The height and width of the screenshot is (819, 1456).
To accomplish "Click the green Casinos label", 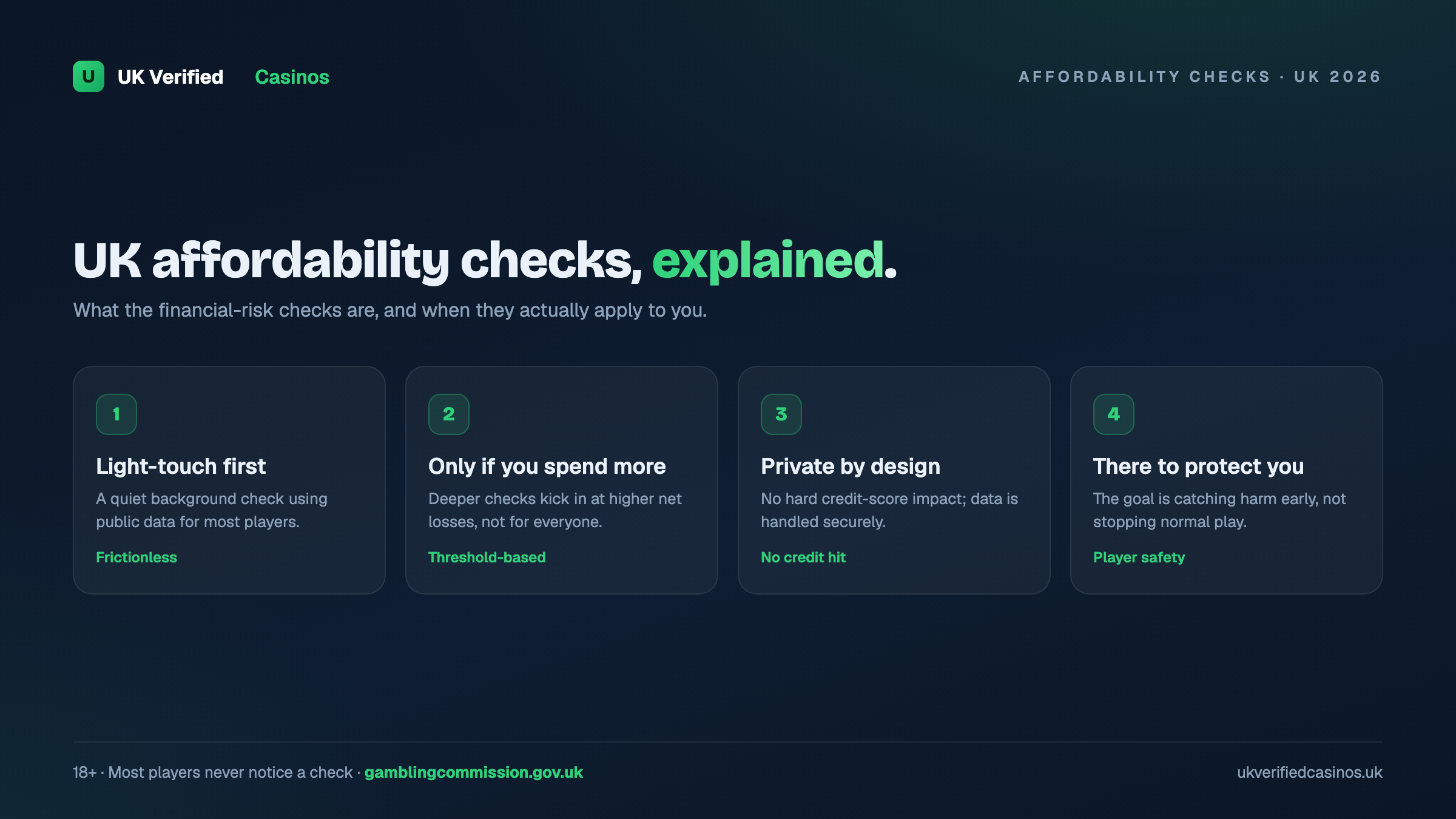I will (x=292, y=77).
